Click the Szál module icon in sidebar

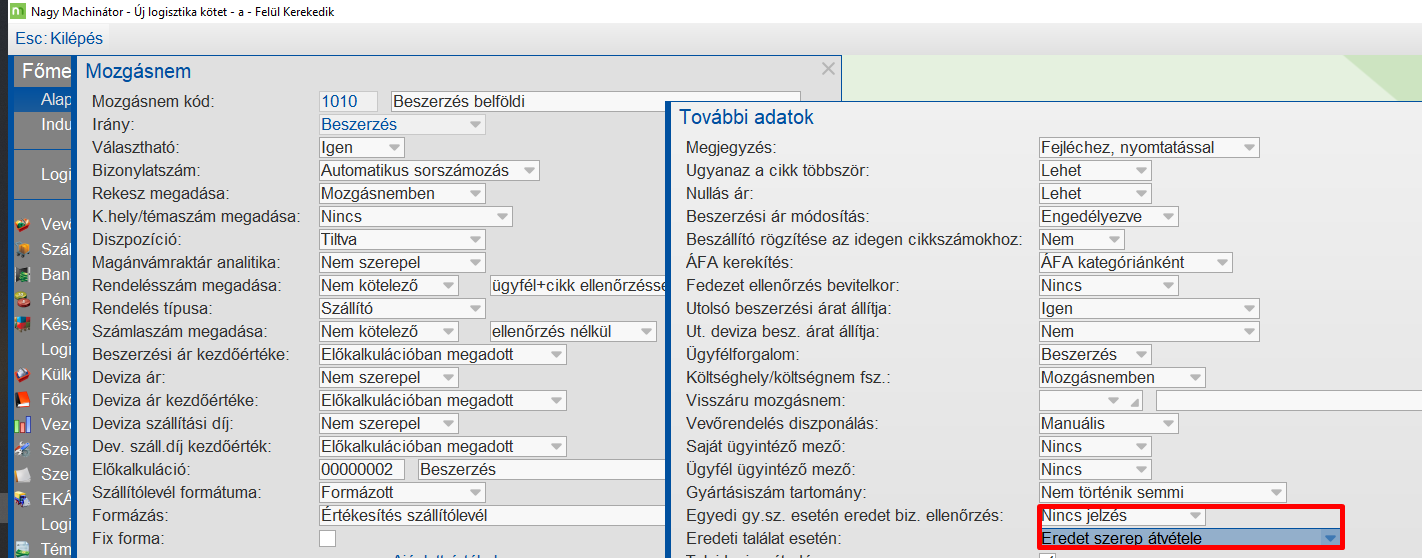(x=23, y=249)
